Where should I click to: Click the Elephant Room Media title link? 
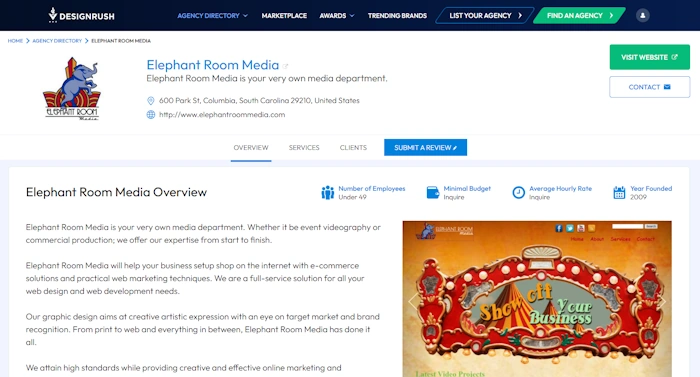(212, 65)
